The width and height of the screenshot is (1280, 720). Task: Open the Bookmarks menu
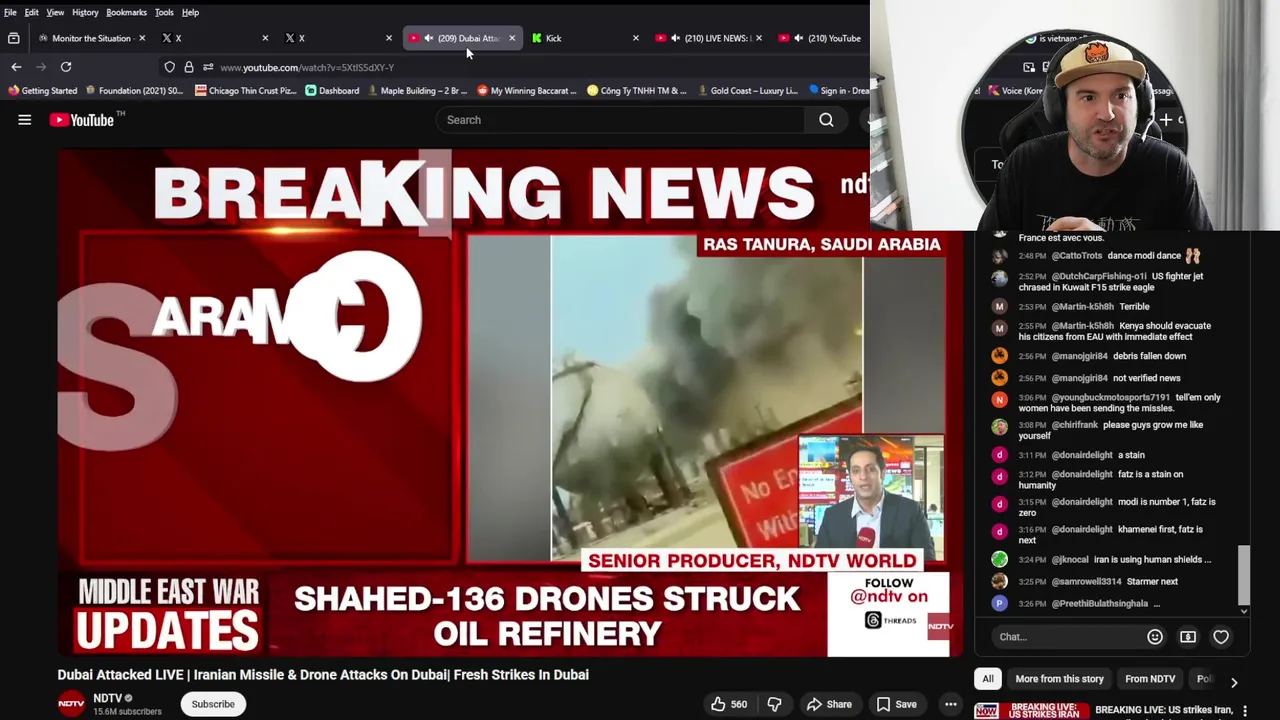point(126,12)
